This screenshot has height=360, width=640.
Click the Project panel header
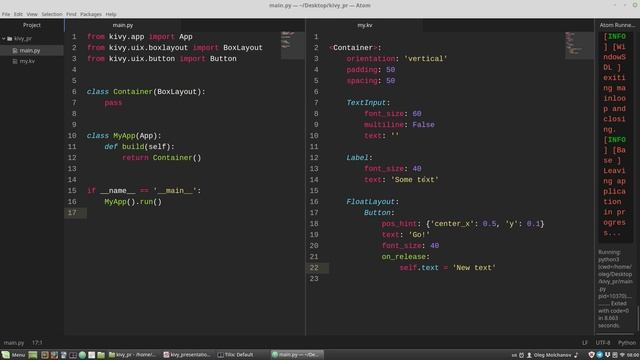[32, 25]
